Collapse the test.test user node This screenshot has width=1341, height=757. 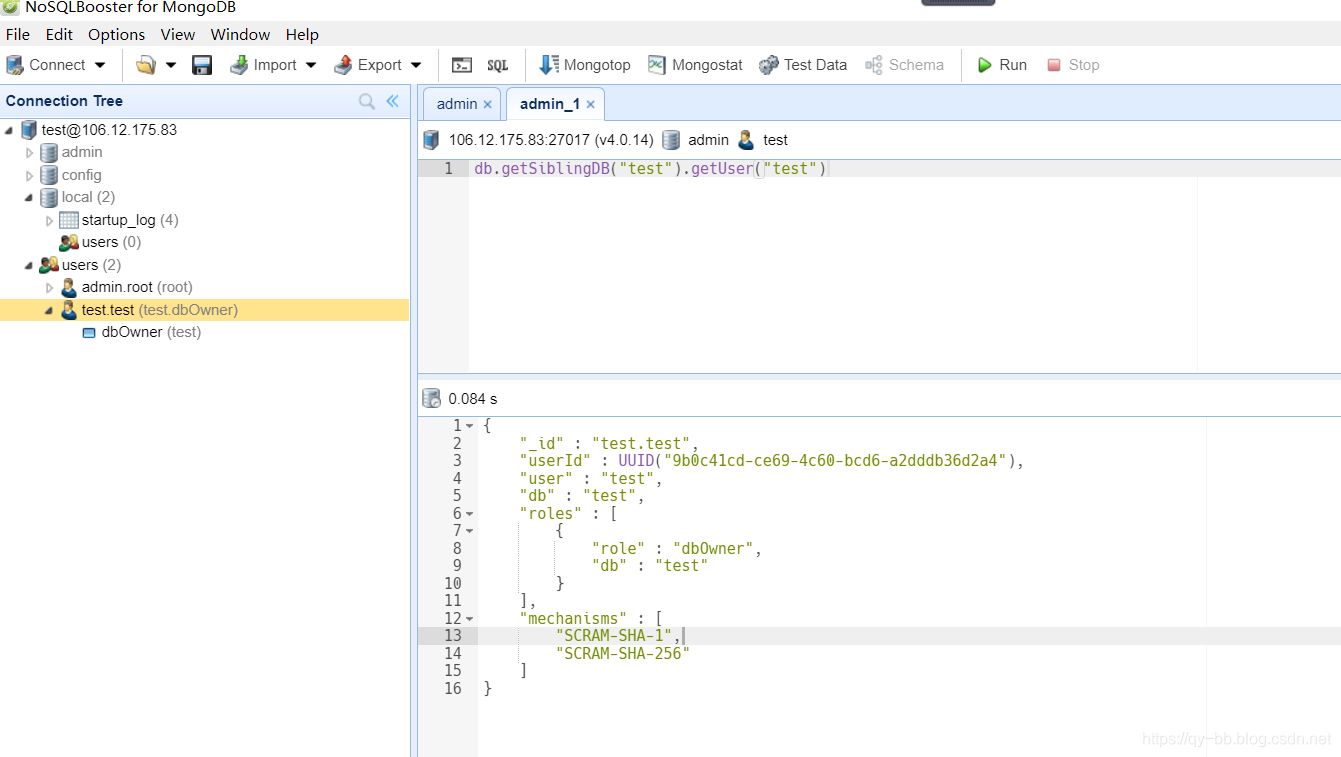tap(49, 310)
